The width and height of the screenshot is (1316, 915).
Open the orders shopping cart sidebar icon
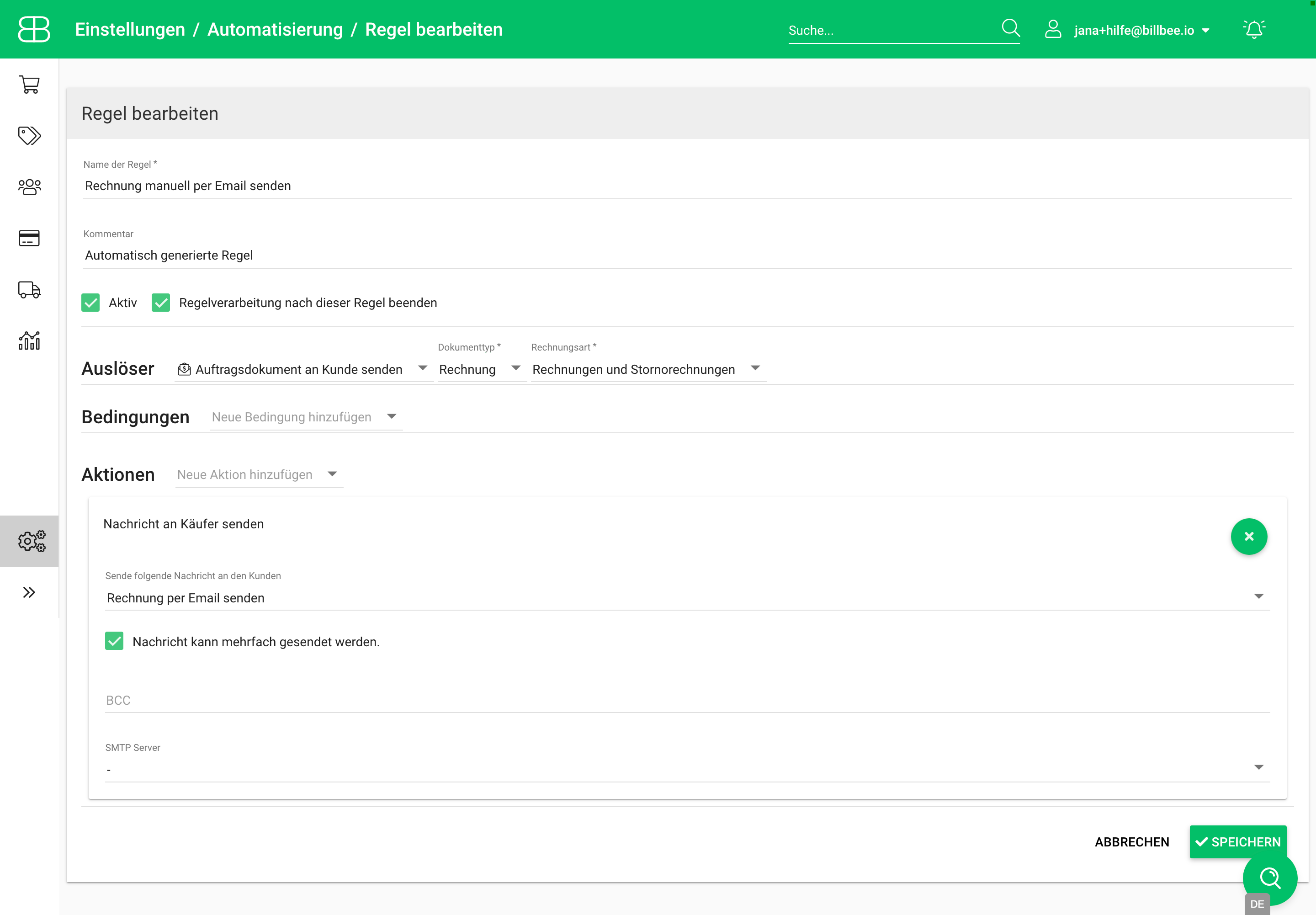pyautogui.click(x=29, y=85)
